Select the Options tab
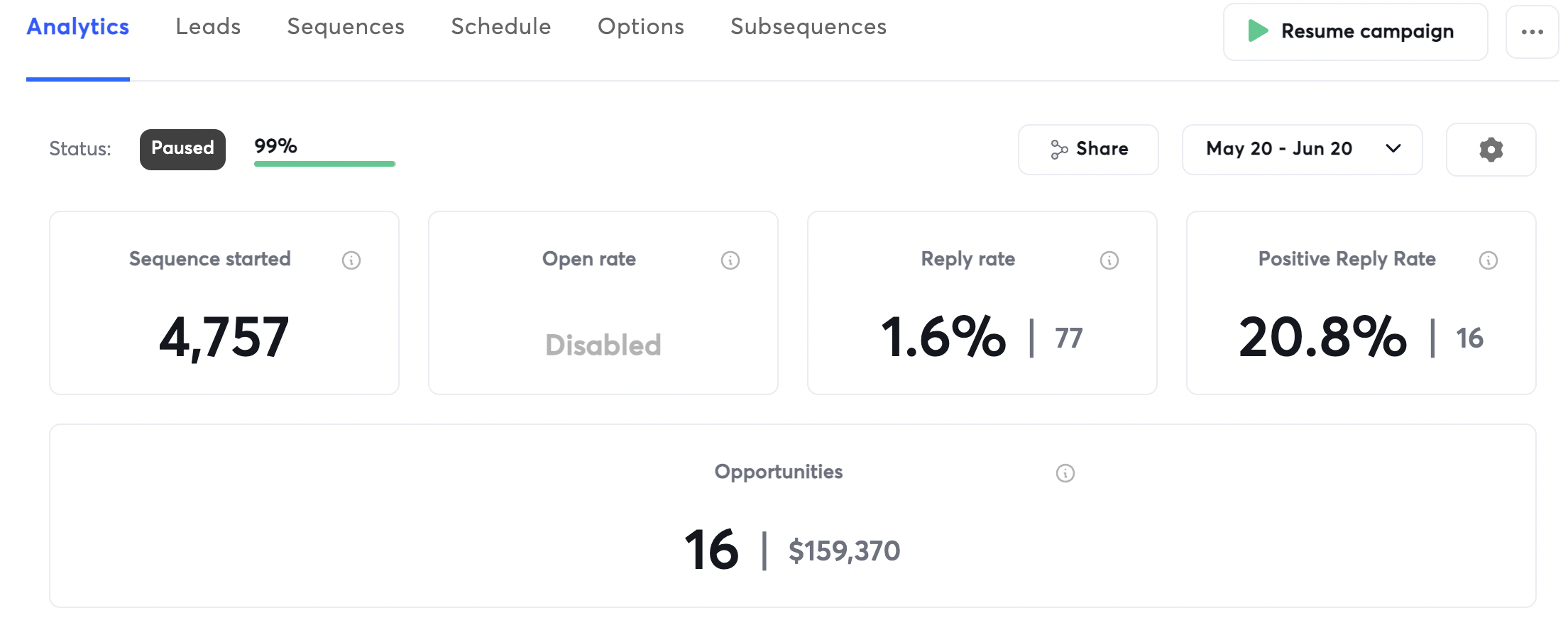The image size is (1568, 625). (x=641, y=27)
